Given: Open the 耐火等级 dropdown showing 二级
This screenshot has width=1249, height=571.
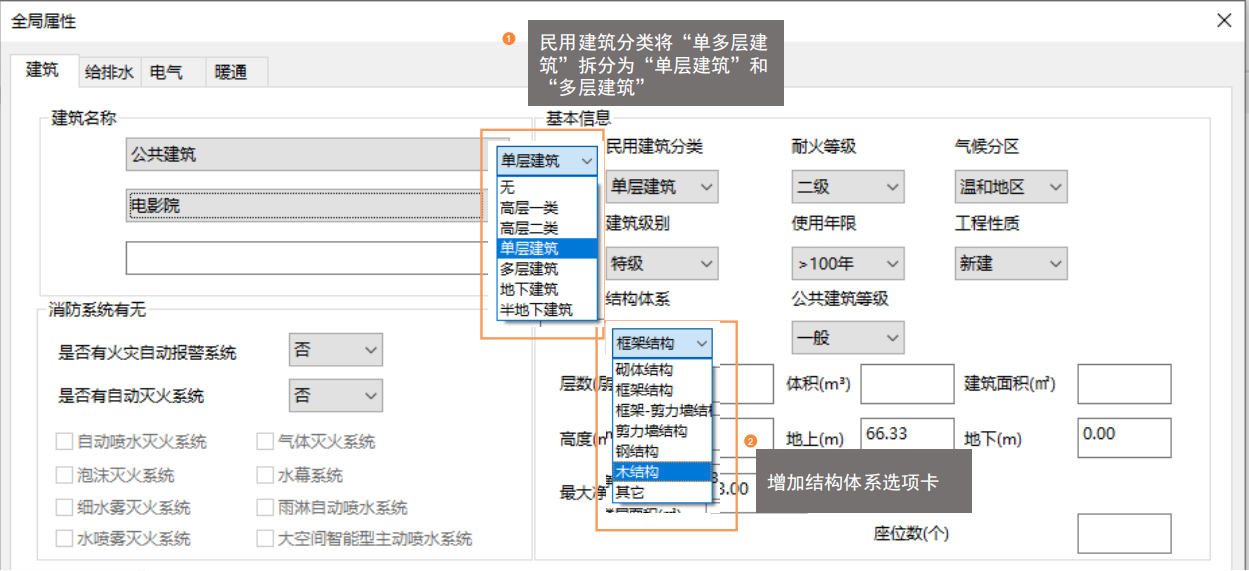Looking at the screenshot, I should (x=848, y=186).
